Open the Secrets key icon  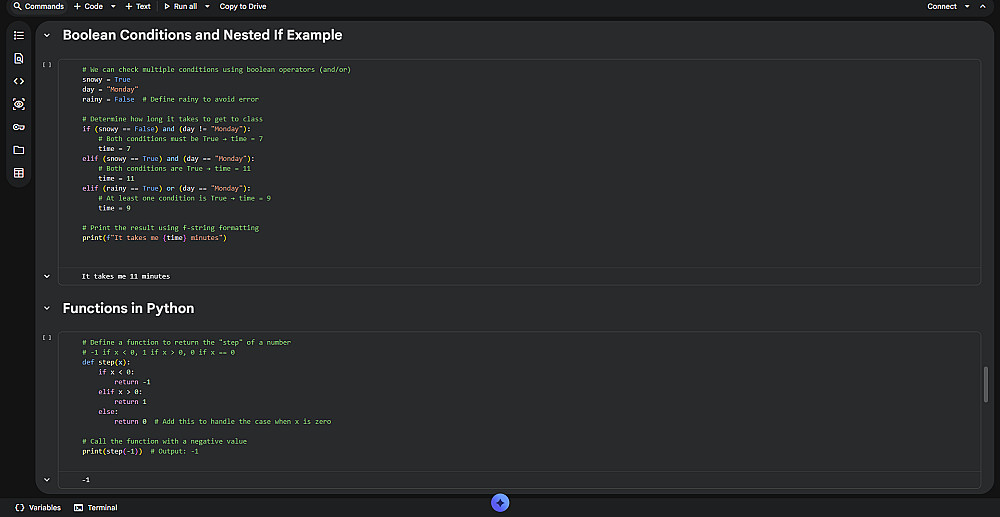[18, 127]
